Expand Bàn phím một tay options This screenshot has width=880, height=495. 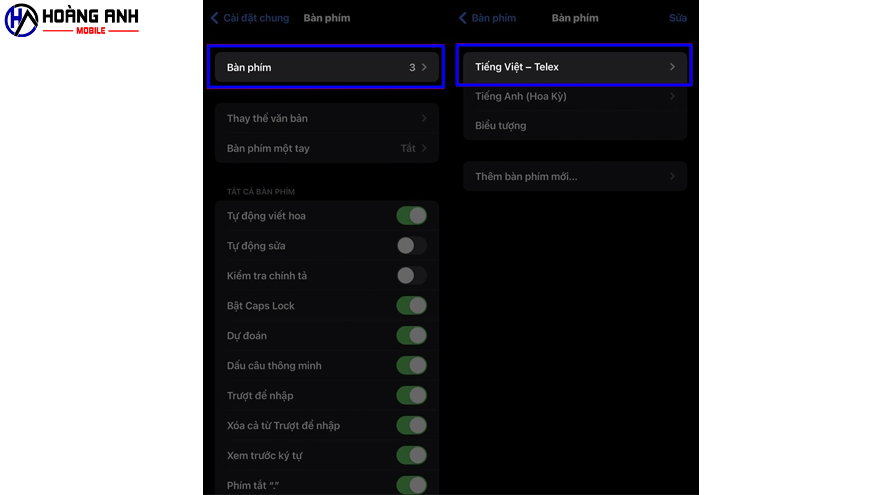pos(326,149)
